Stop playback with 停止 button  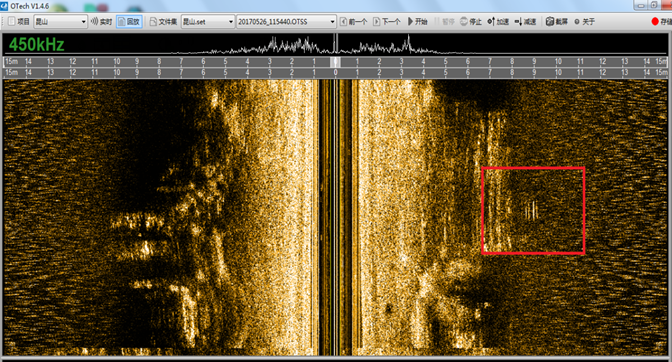click(x=471, y=21)
